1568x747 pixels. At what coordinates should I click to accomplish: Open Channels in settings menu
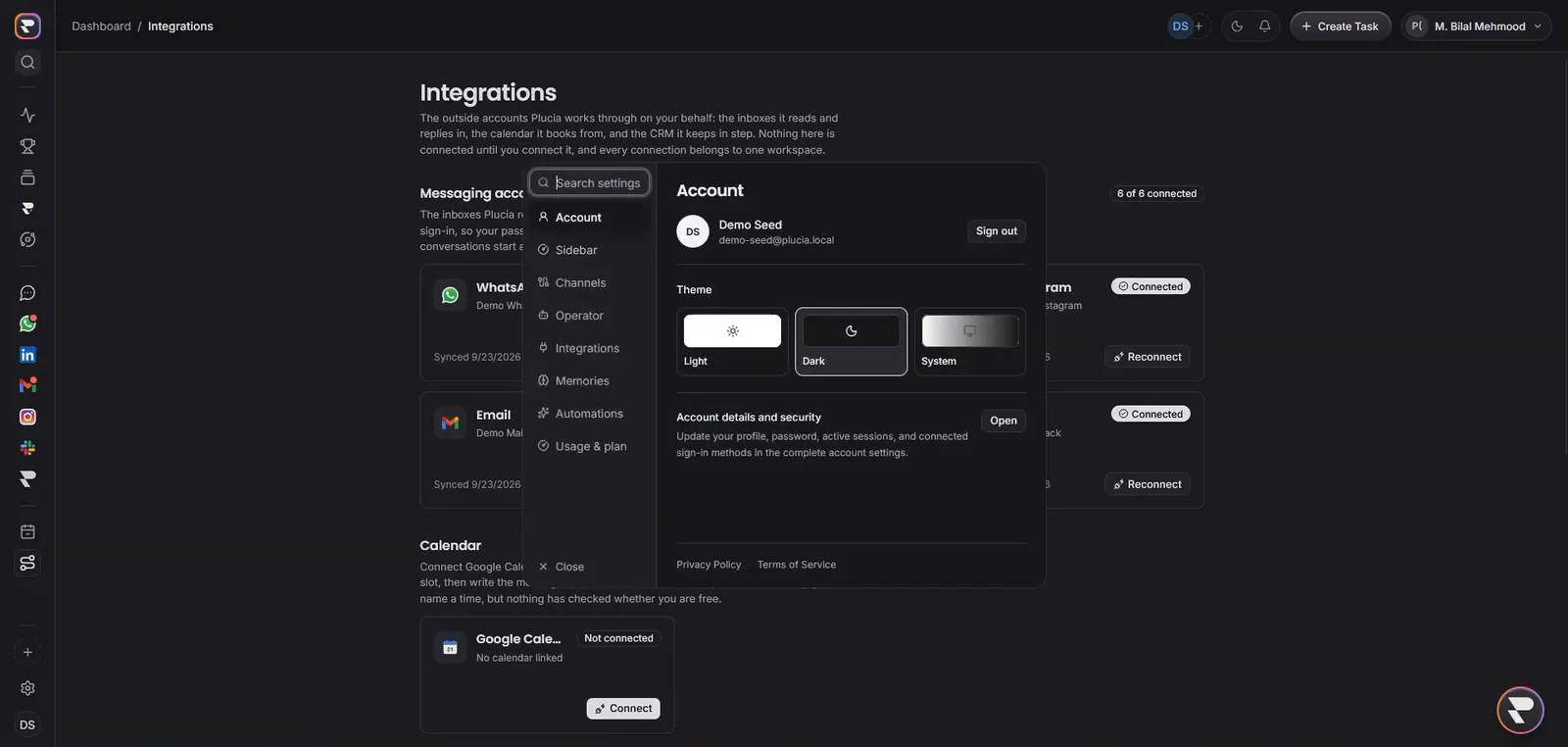tap(589, 282)
